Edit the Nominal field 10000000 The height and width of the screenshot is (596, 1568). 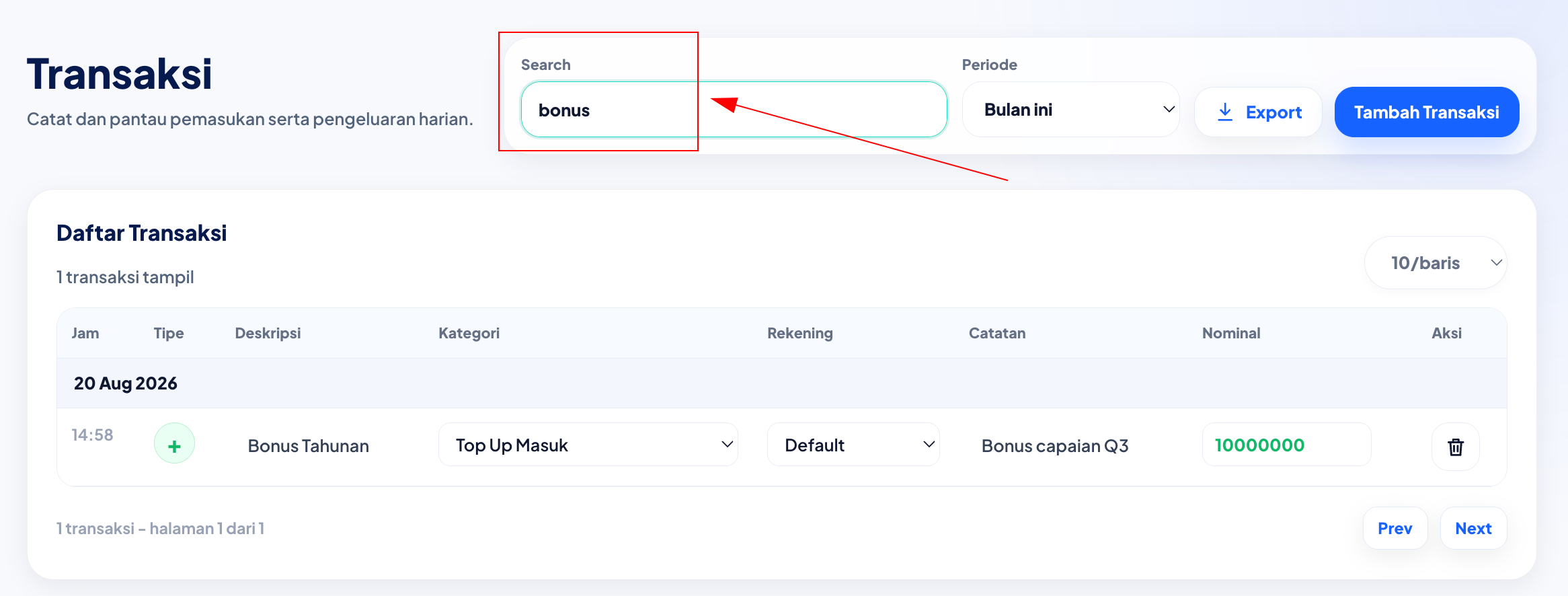click(1286, 445)
